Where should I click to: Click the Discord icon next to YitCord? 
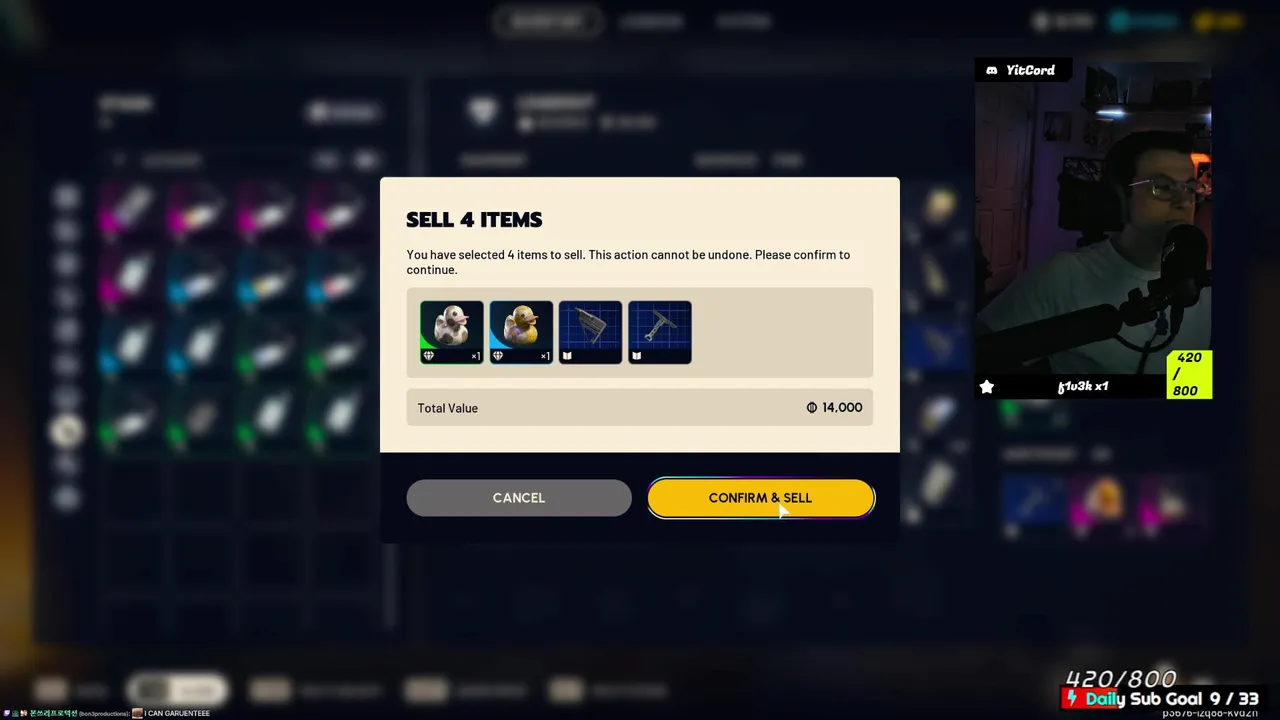992,70
